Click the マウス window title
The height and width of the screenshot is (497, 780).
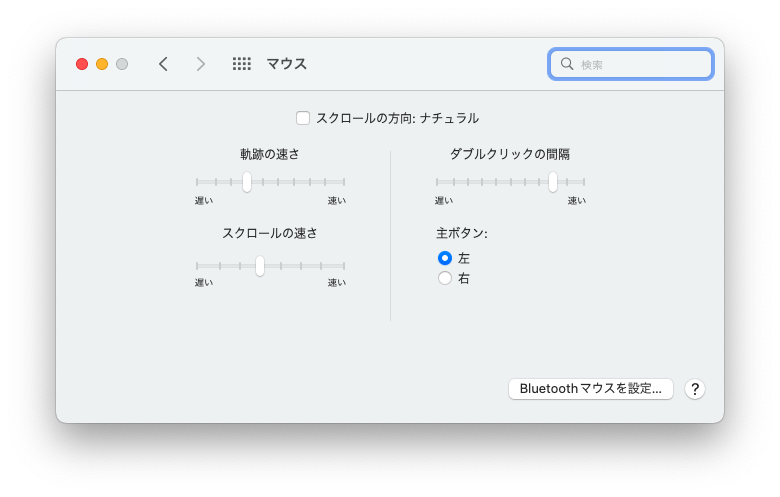click(287, 64)
